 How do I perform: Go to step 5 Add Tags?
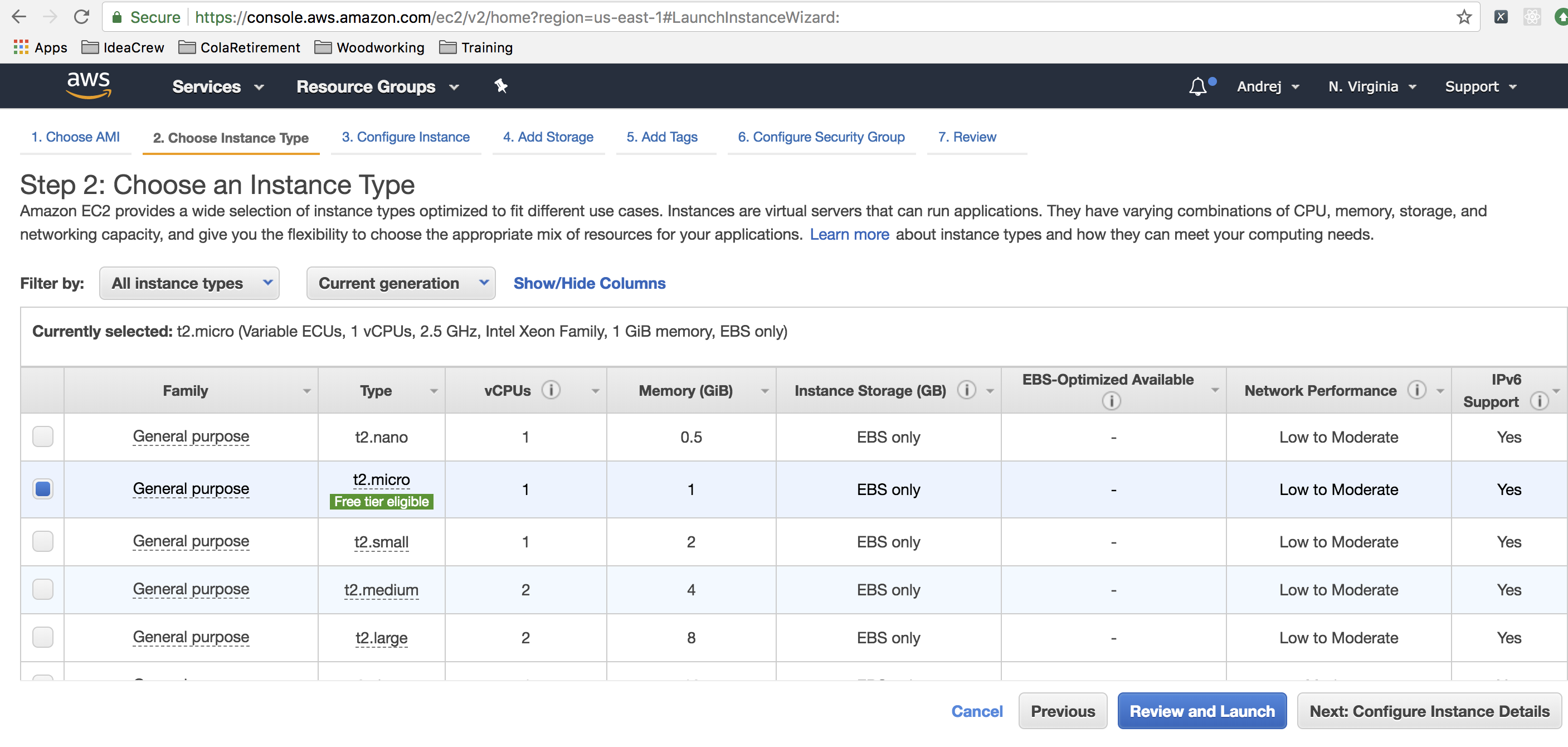661,137
